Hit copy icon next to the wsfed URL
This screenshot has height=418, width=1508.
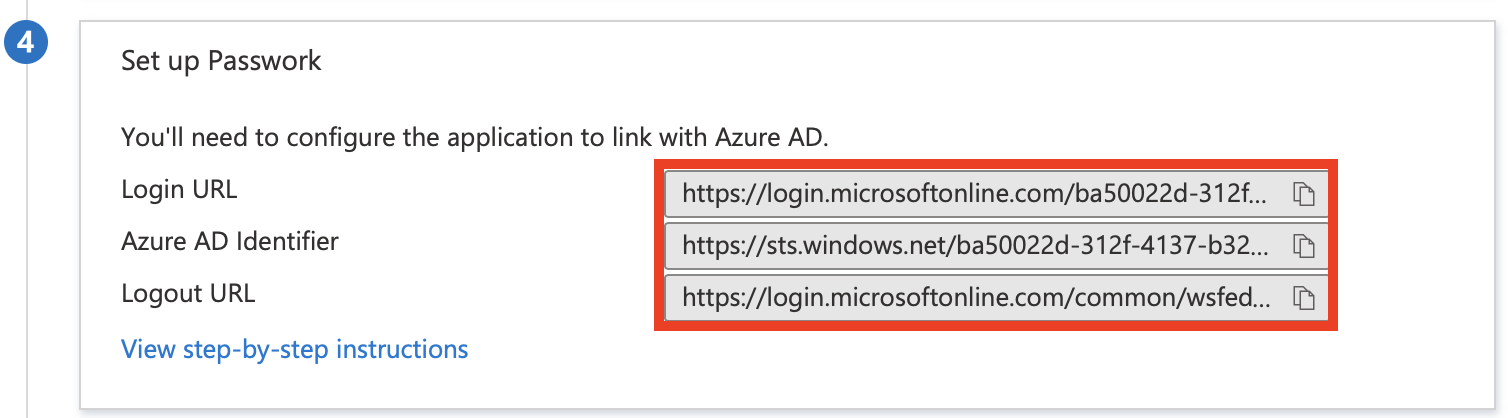tap(1302, 297)
